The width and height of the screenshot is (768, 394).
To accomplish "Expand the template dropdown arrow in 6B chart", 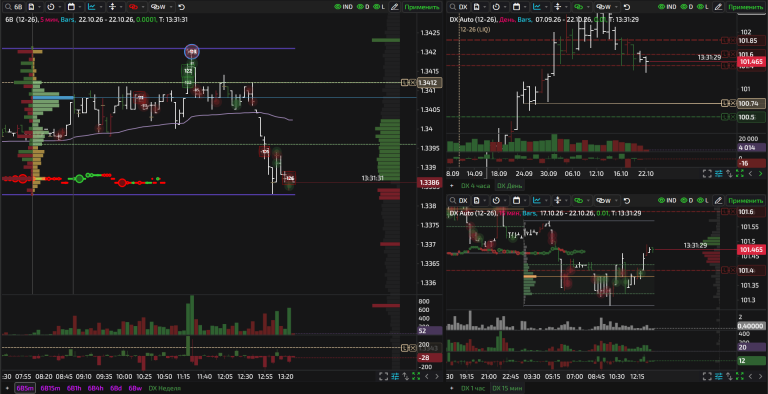I will point(40,7).
